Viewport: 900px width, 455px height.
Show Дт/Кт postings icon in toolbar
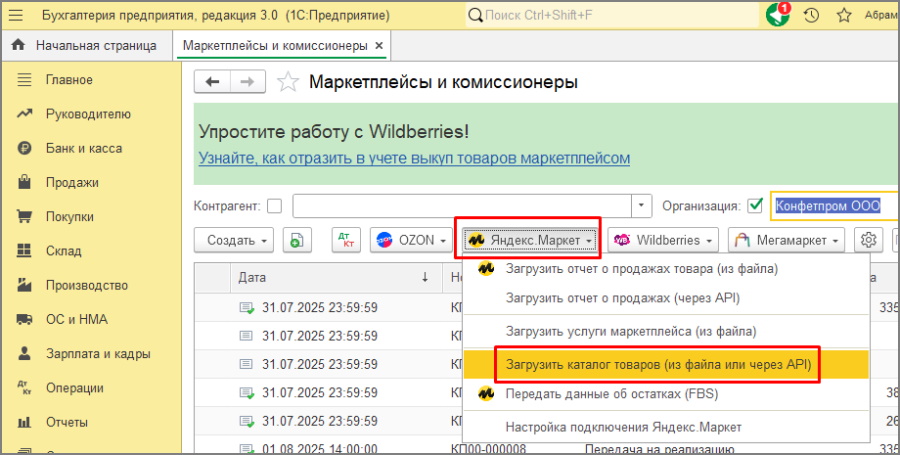click(x=346, y=240)
